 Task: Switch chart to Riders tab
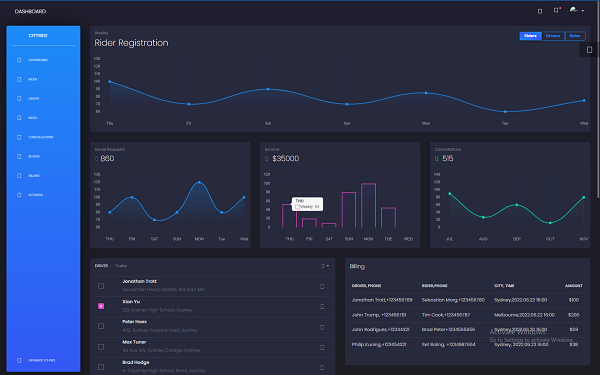[530, 36]
